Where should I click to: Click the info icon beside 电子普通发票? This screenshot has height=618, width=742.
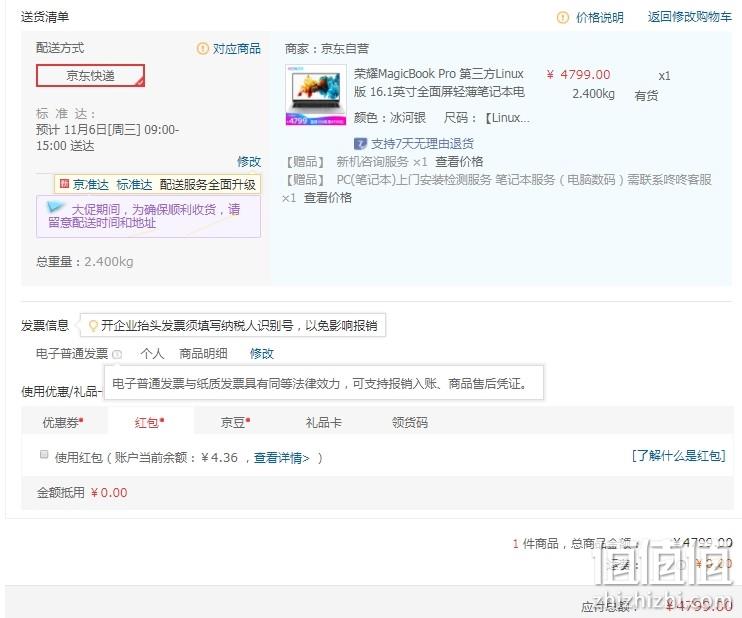point(117,353)
